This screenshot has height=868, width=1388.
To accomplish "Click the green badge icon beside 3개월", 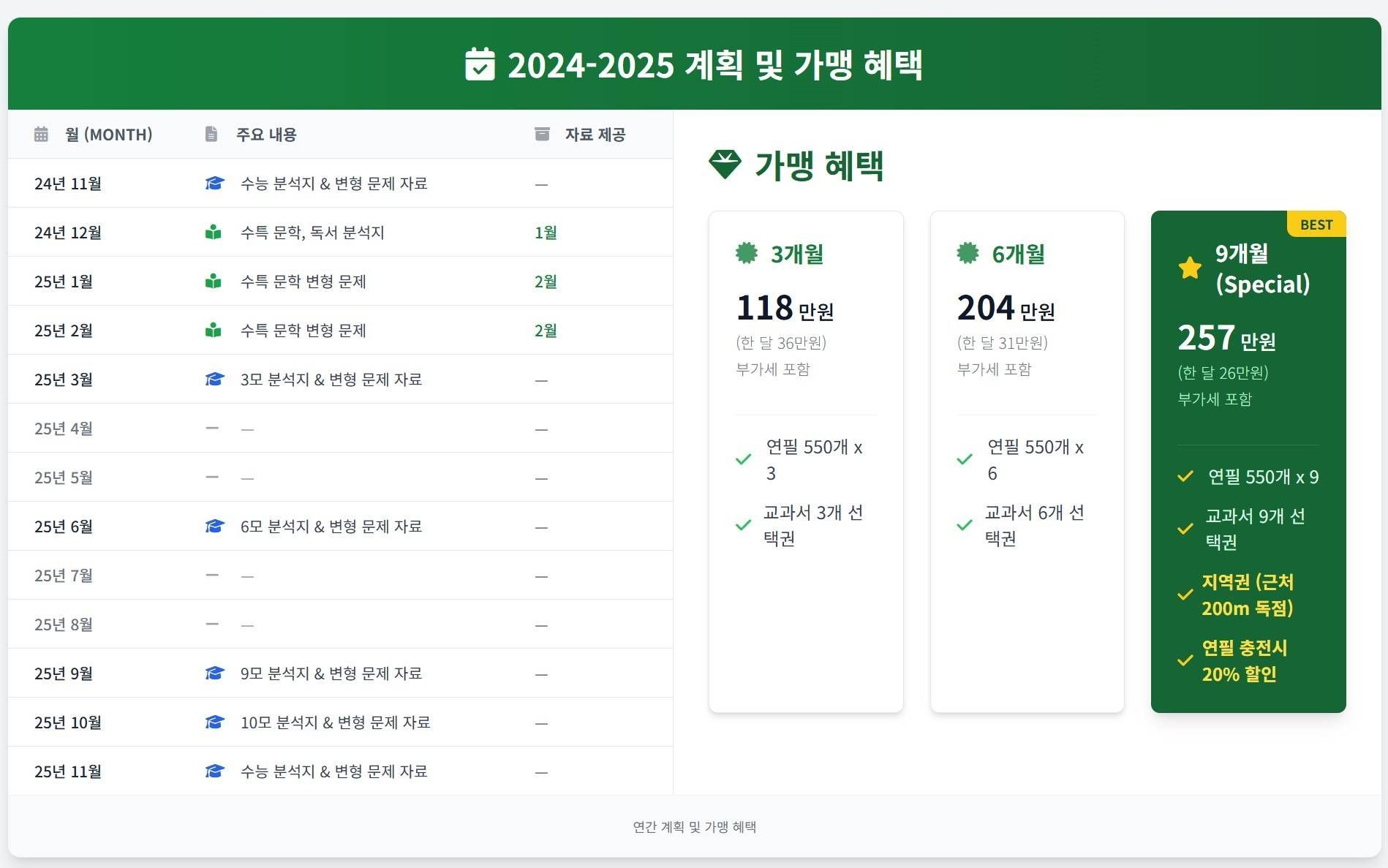I will click(x=747, y=254).
